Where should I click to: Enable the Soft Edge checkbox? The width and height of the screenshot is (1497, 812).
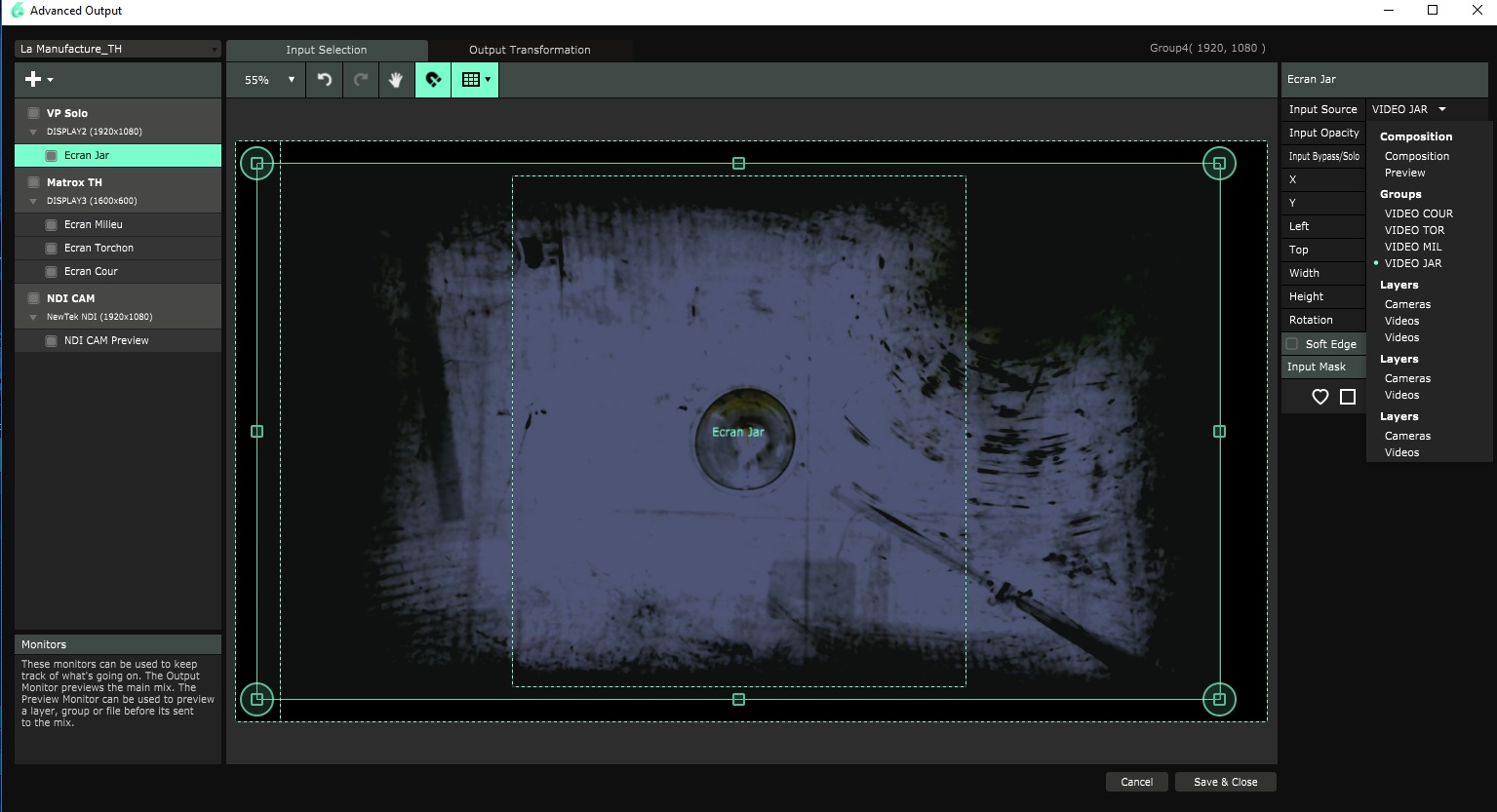click(1292, 344)
